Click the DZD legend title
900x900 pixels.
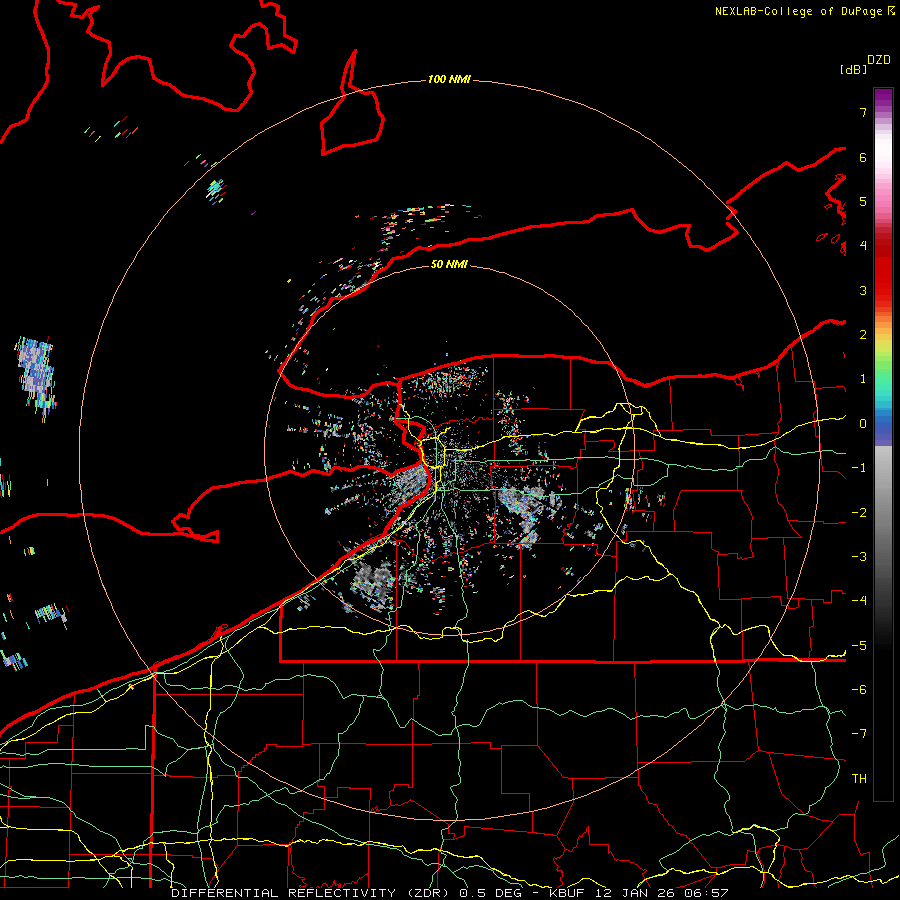point(879,60)
